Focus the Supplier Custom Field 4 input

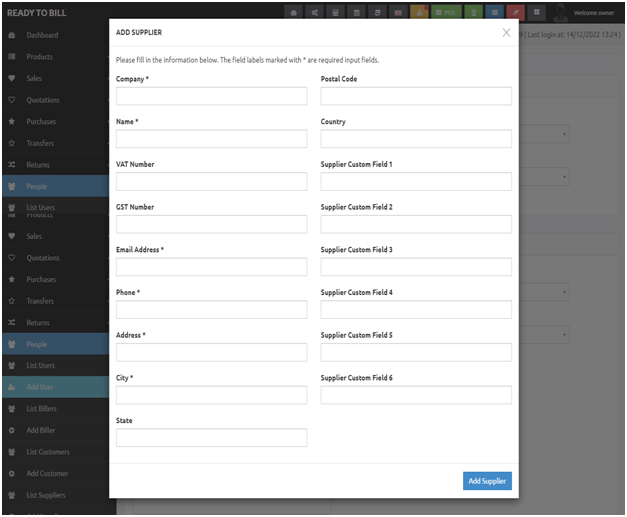pyautogui.click(x=416, y=309)
